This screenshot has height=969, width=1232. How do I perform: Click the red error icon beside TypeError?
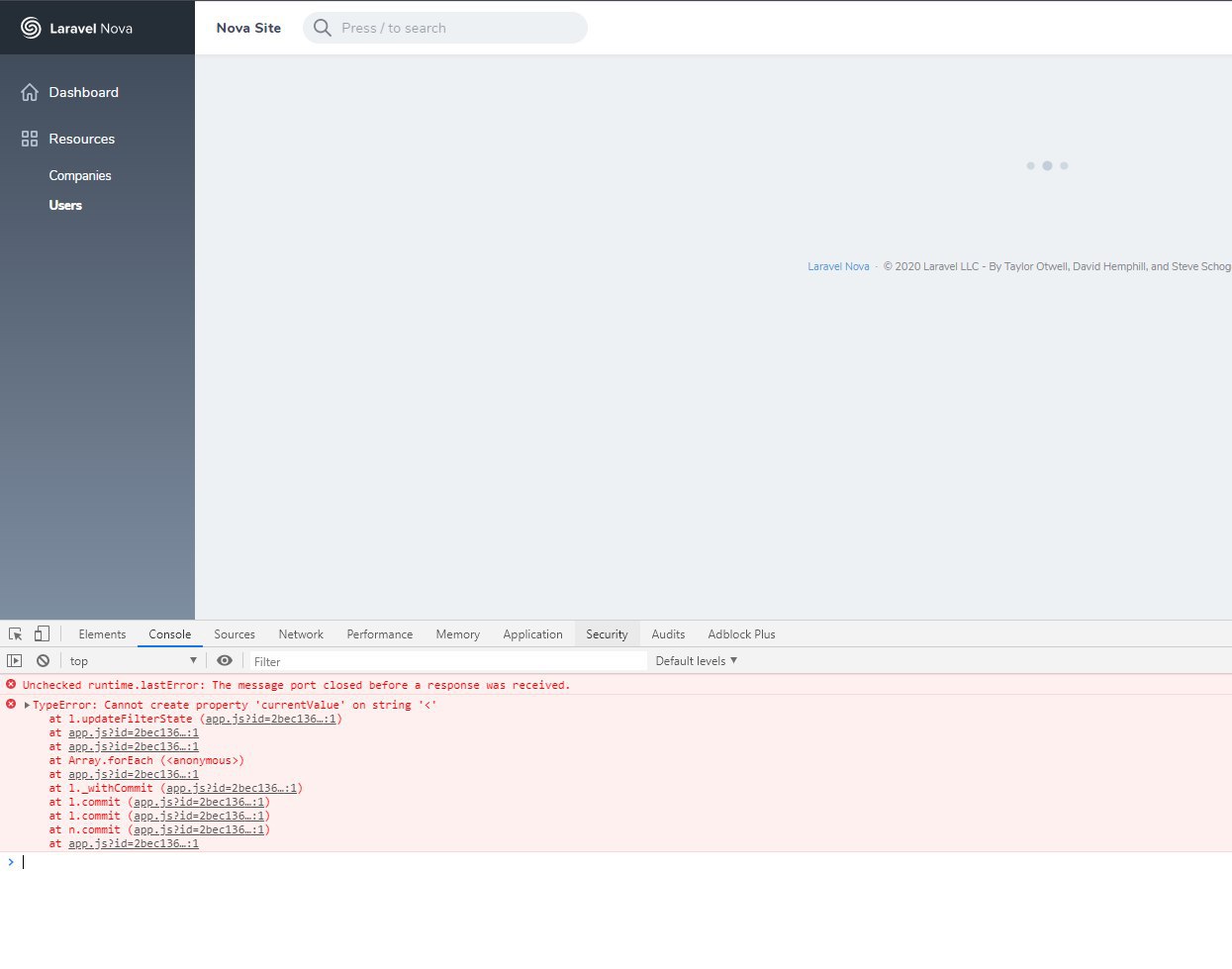tap(11, 704)
